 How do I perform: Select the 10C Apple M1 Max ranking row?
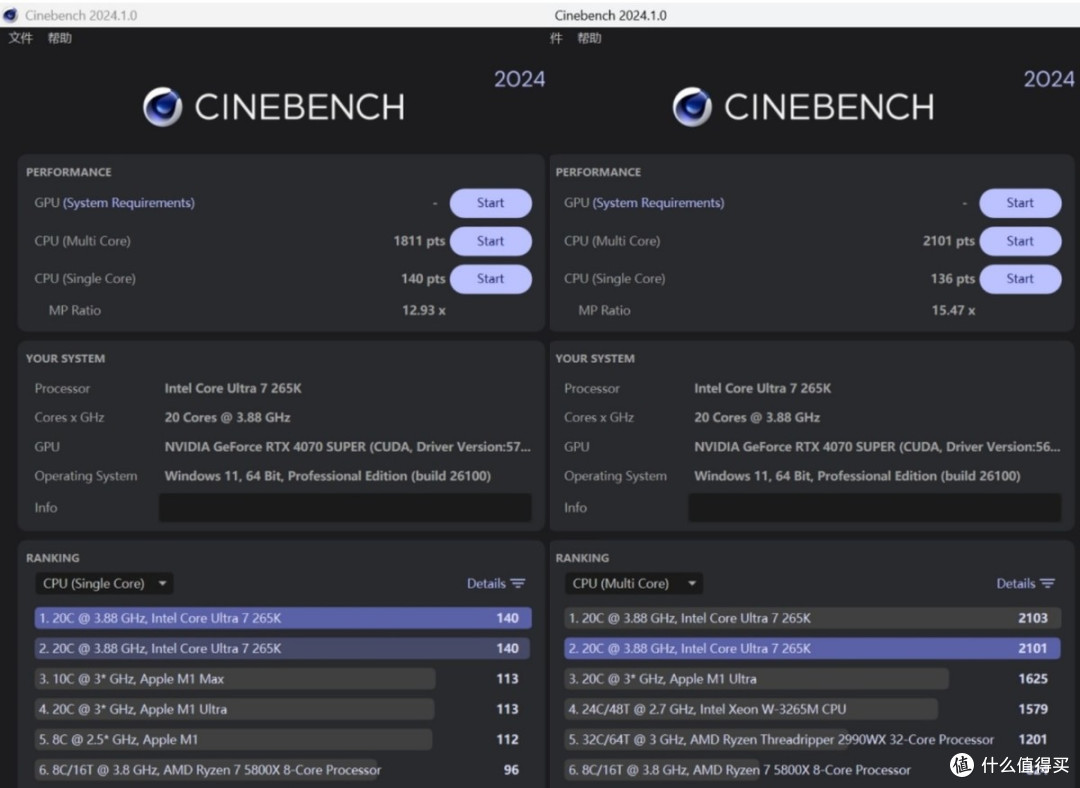point(283,678)
